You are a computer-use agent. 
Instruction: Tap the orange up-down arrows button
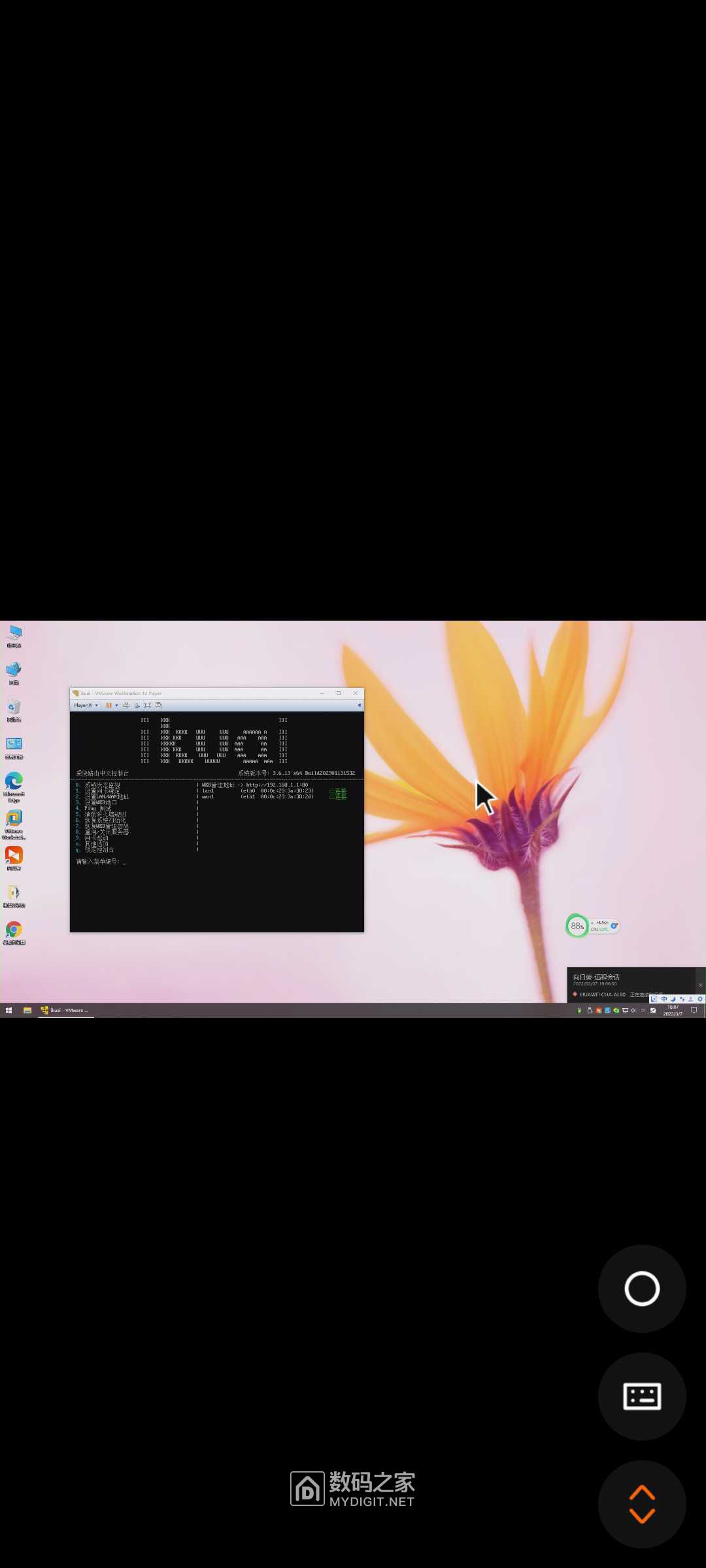[x=642, y=1504]
